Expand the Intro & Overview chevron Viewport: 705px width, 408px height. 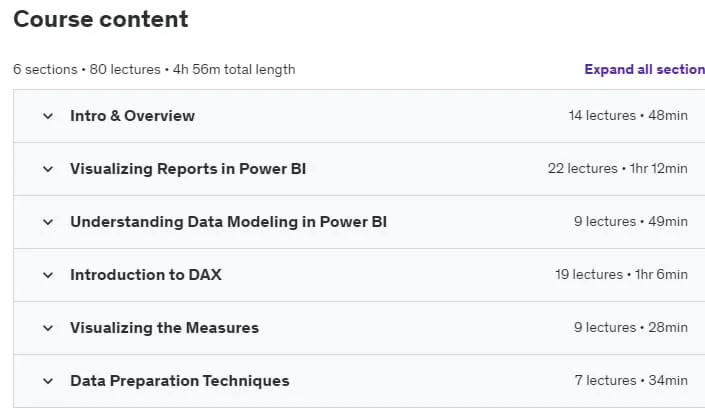pyautogui.click(x=48, y=116)
